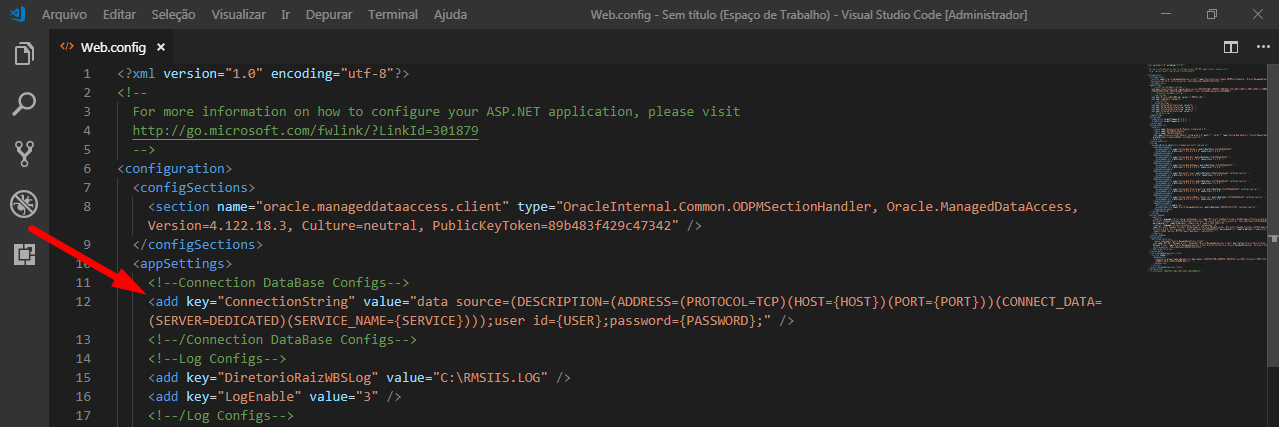Close the Web.config editor tab
The width and height of the screenshot is (1279, 427).
click(160, 47)
